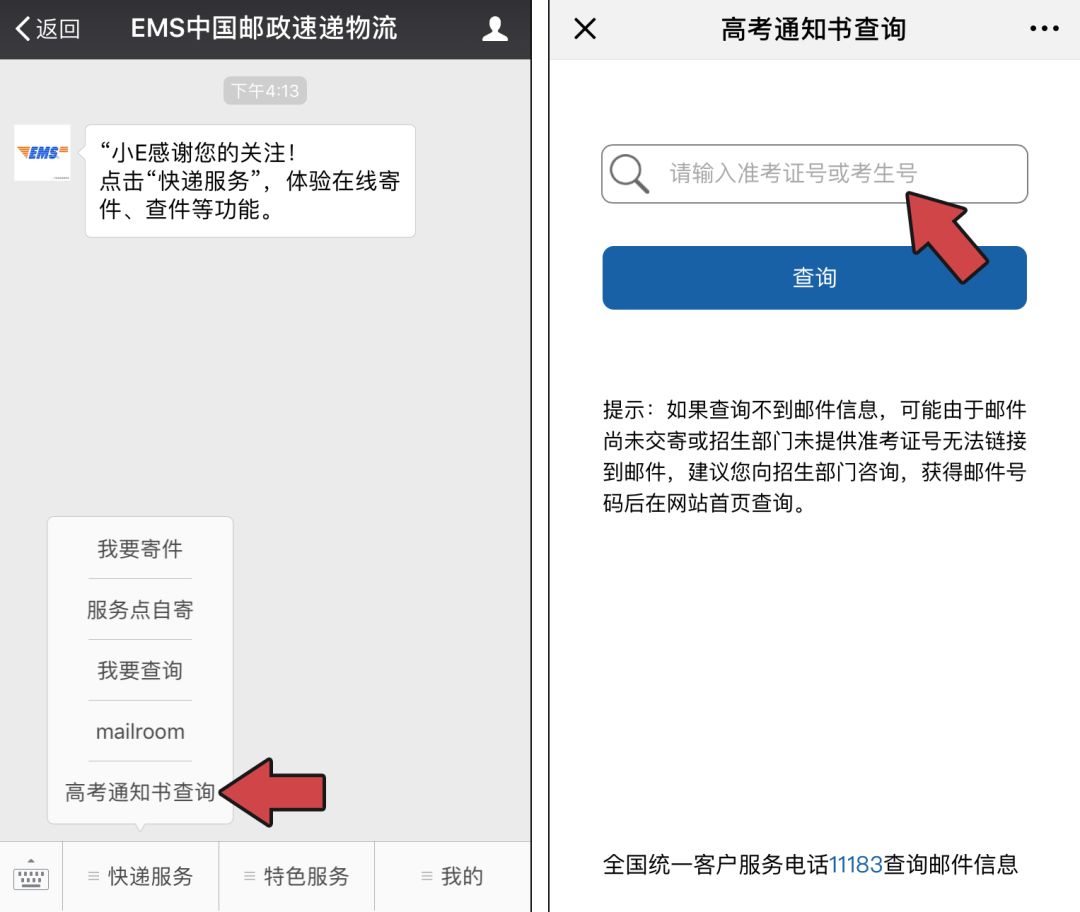This screenshot has width=1080, height=912.
Task: Open the mailroom menu entry
Action: click(140, 732)
